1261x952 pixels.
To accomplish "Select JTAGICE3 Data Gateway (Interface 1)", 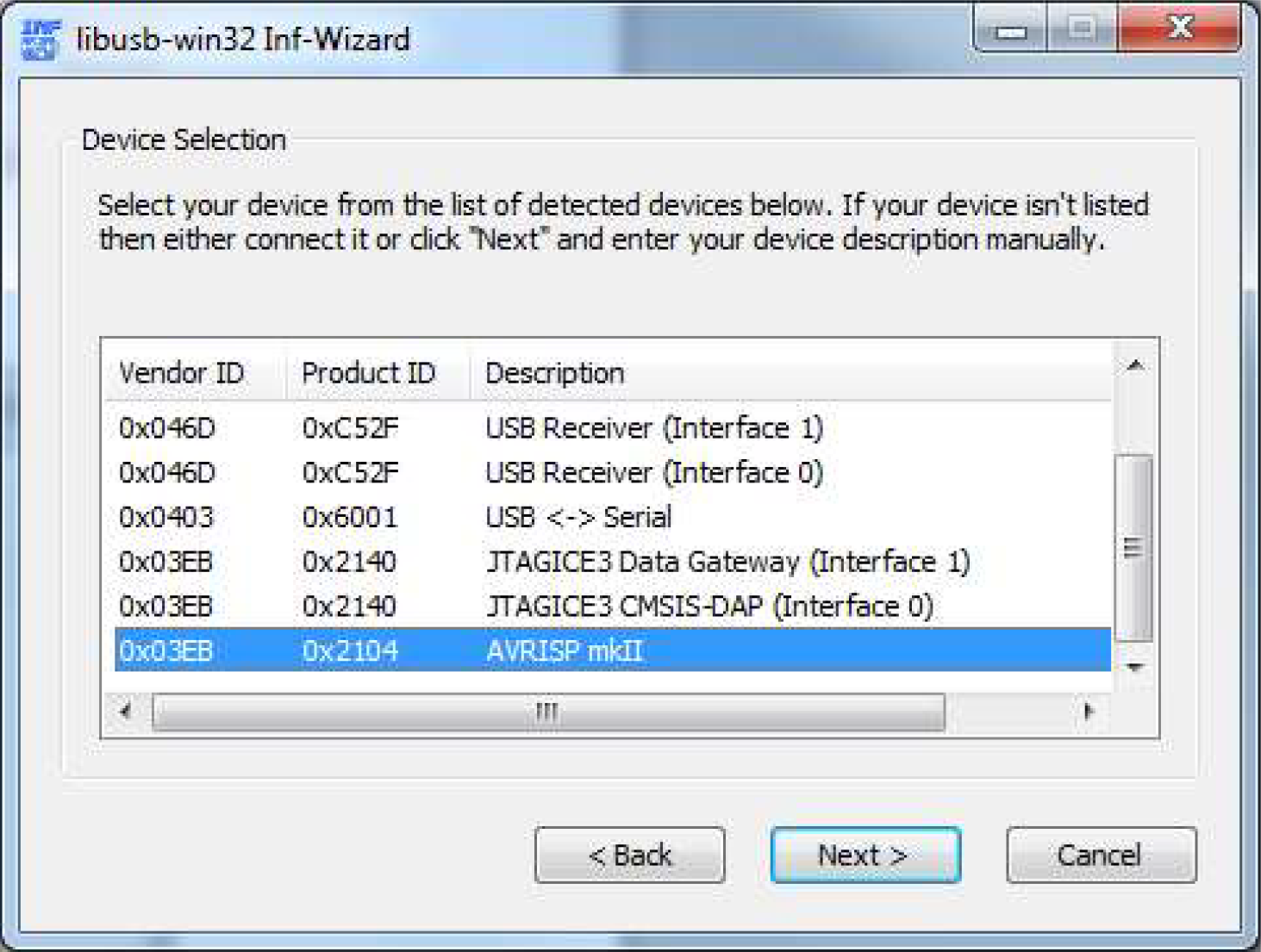I will tap(613, 563).
